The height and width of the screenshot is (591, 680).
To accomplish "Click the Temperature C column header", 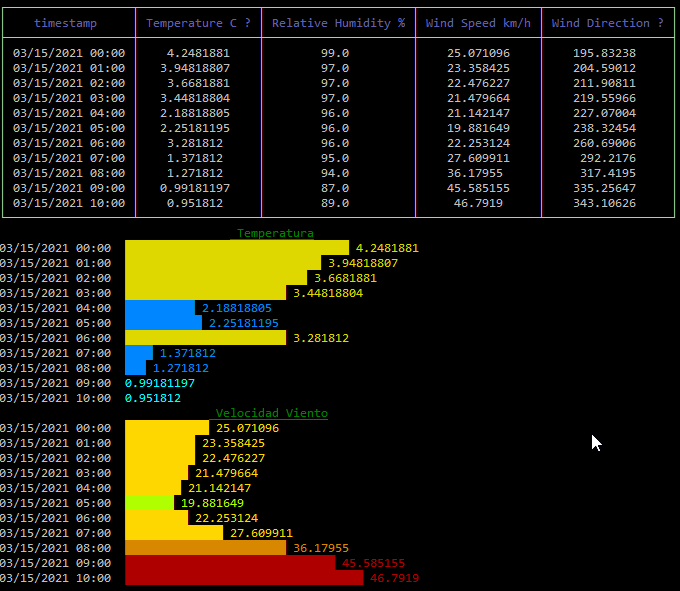I will click(198, 23).
